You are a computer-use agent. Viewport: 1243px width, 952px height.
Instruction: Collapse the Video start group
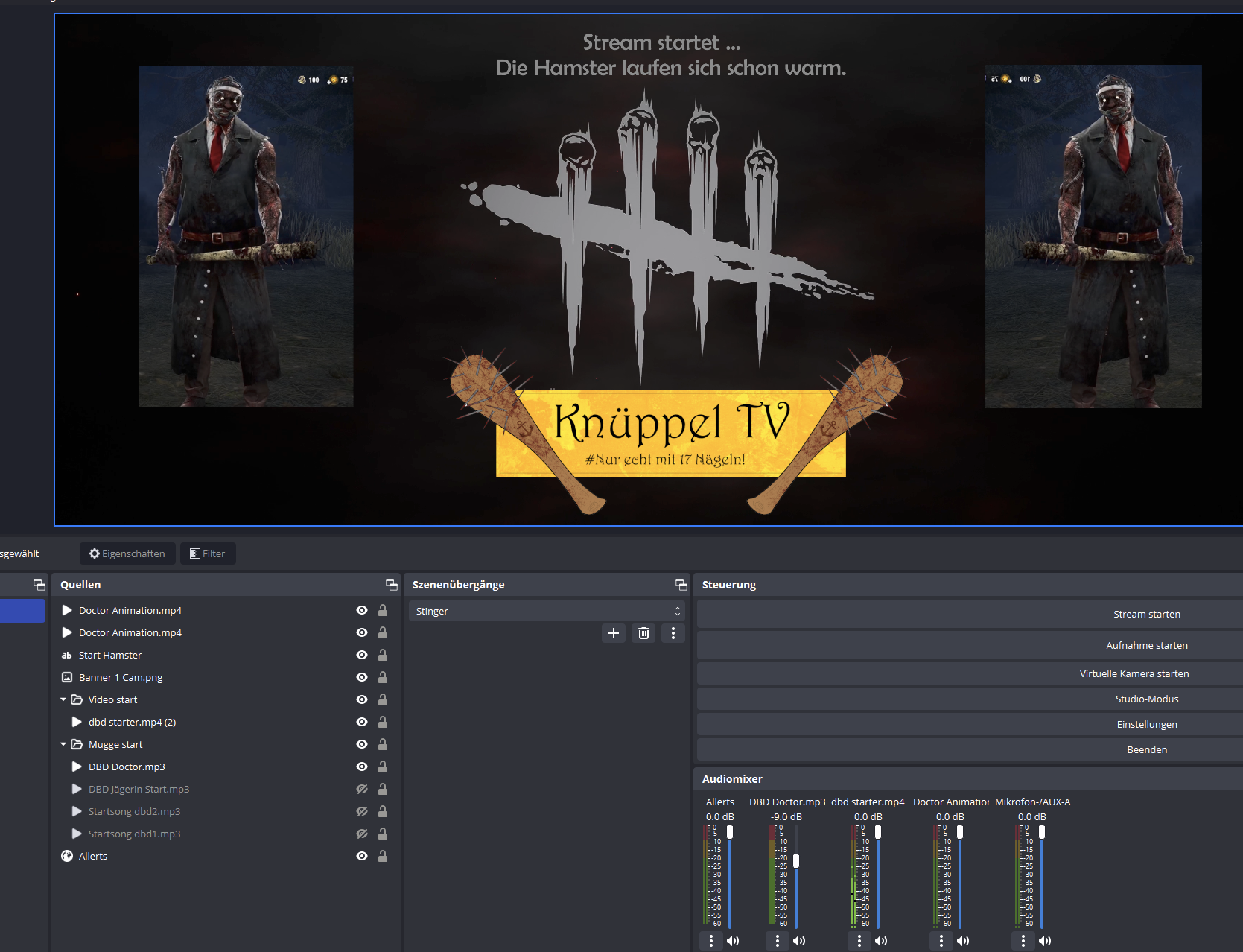(64, 699)
